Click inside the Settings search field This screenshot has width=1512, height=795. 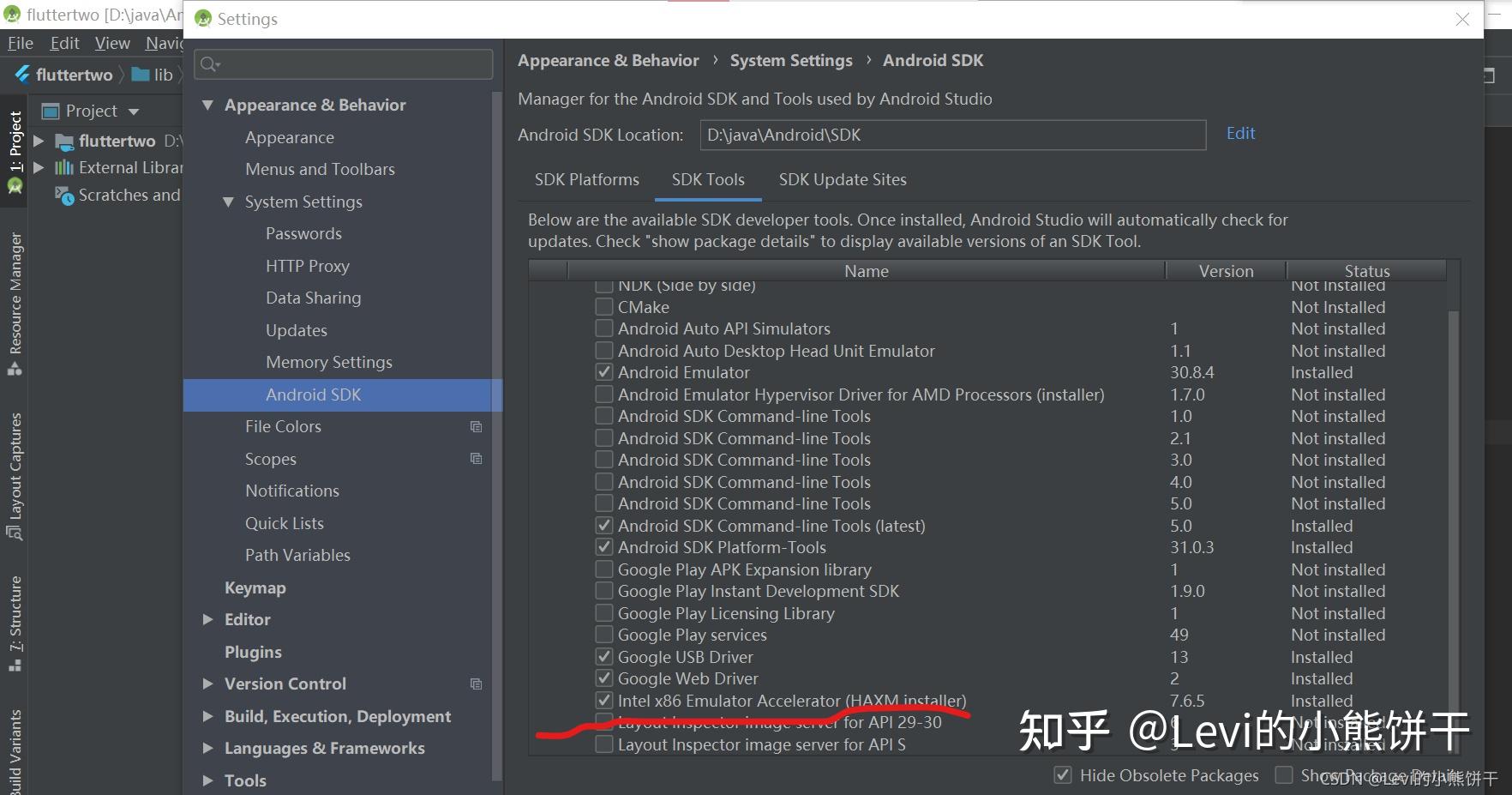tap(343, 64)
